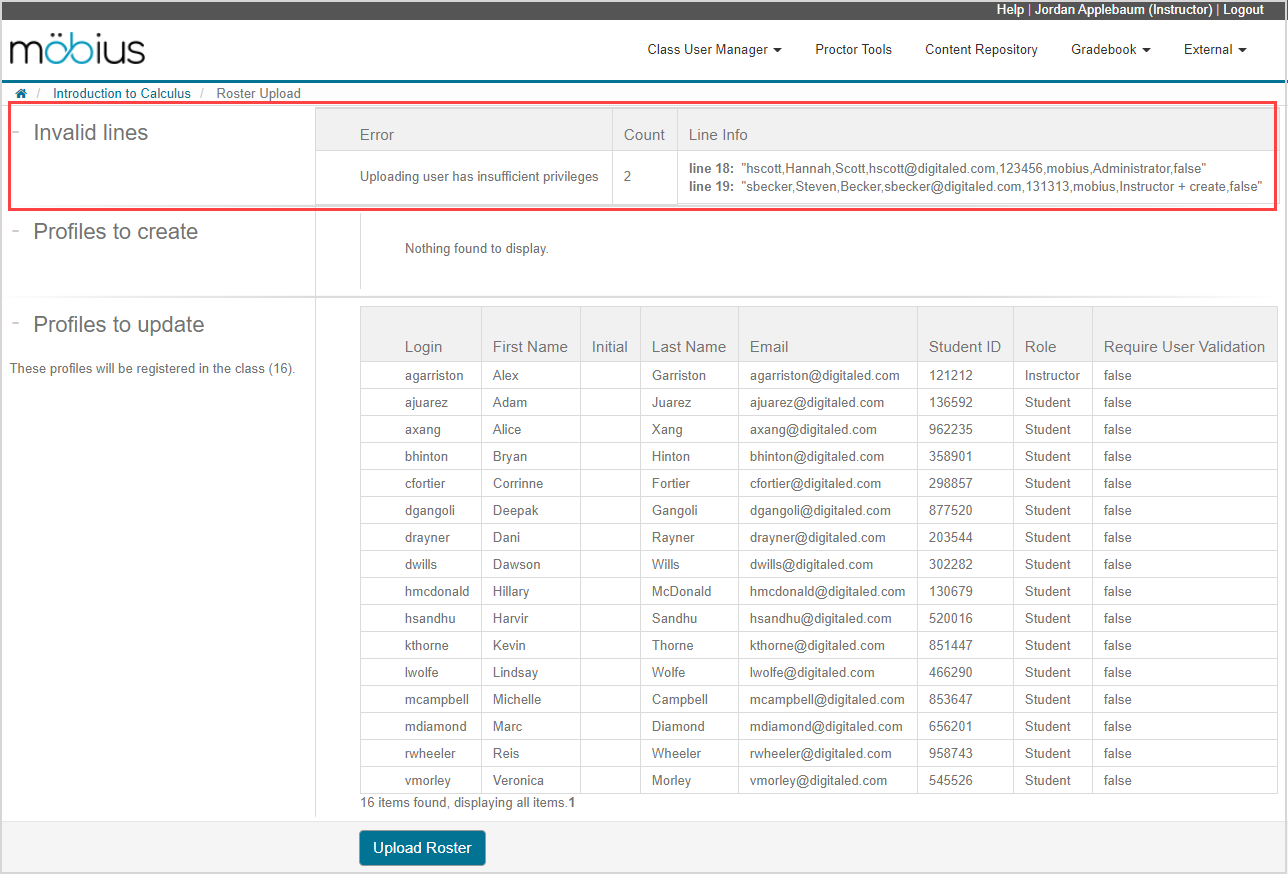
Task: Log out via the Logout link
Action: [x=1243, y=9]
